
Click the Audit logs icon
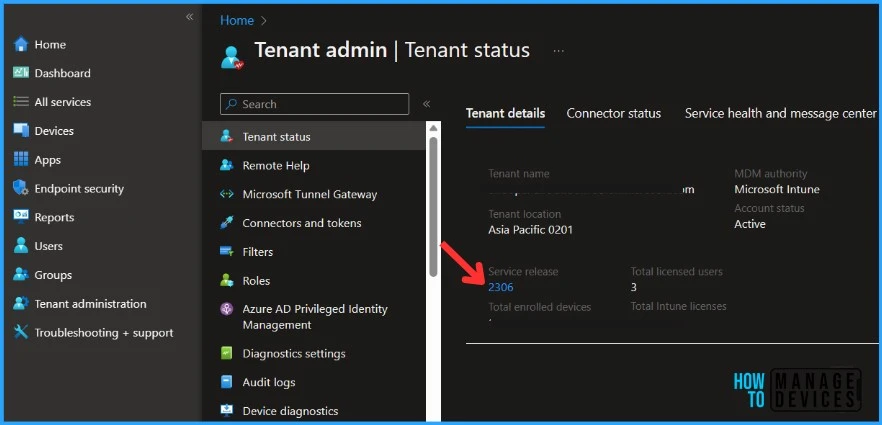pyautogui.click(x=227, y=382)
